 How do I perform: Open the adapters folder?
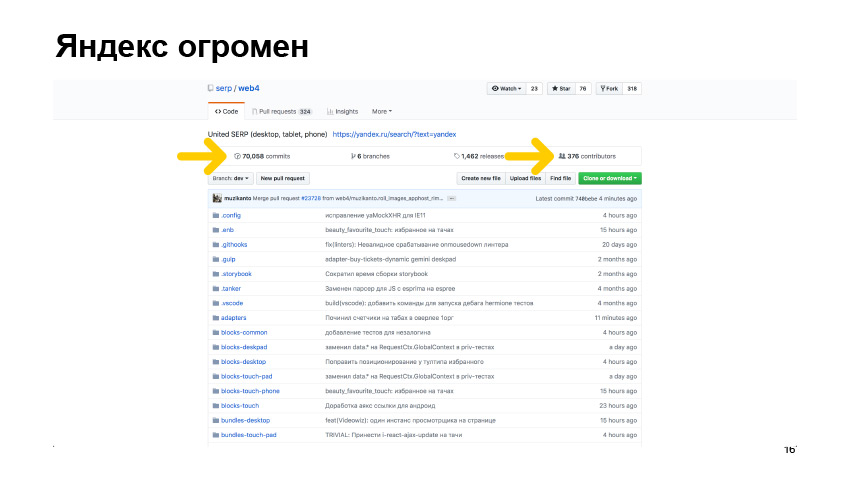(234, 318)
